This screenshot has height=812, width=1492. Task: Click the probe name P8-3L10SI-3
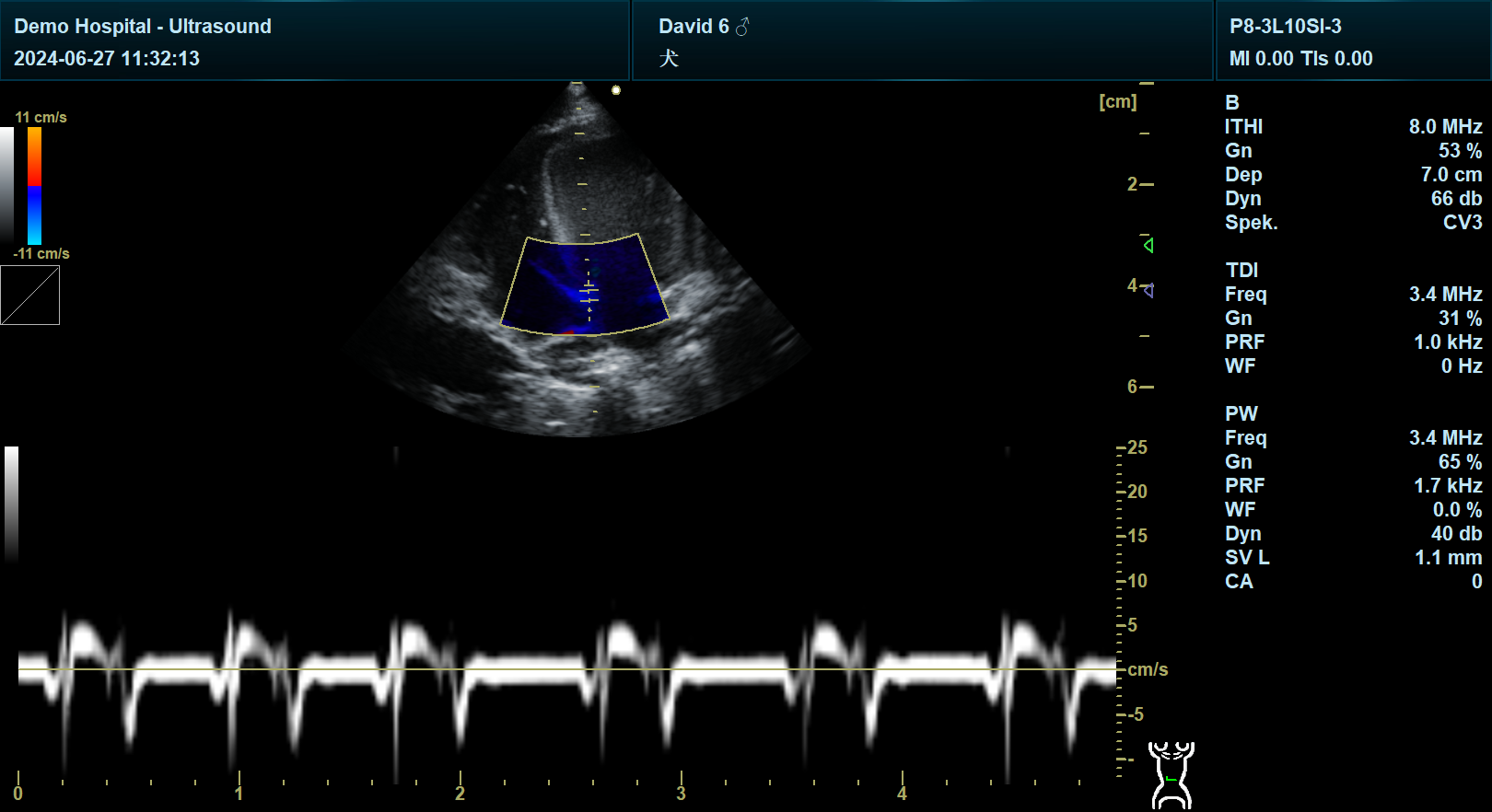point(1285,27)
